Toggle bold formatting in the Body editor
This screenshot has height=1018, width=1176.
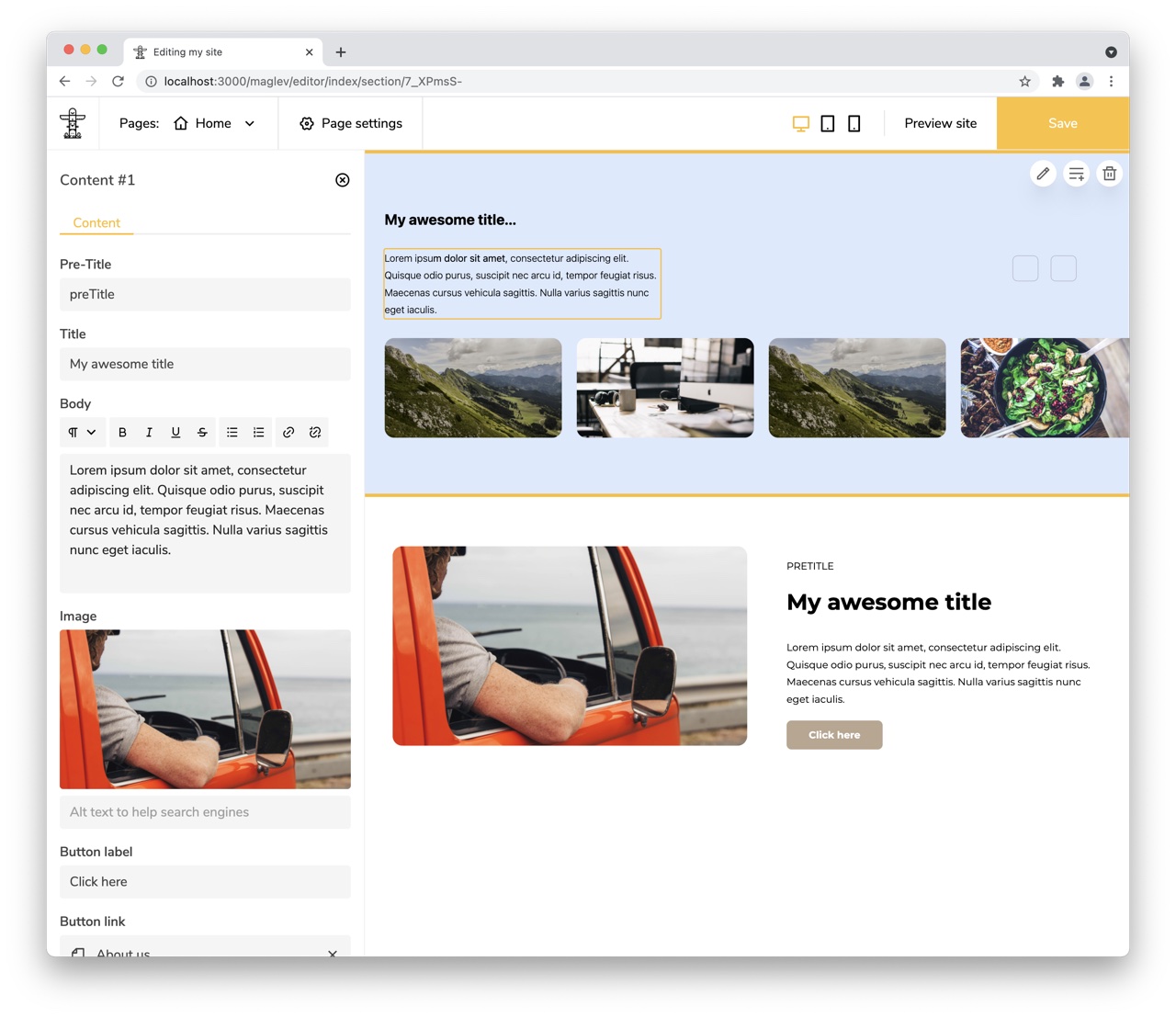click(x=122, y=432)
